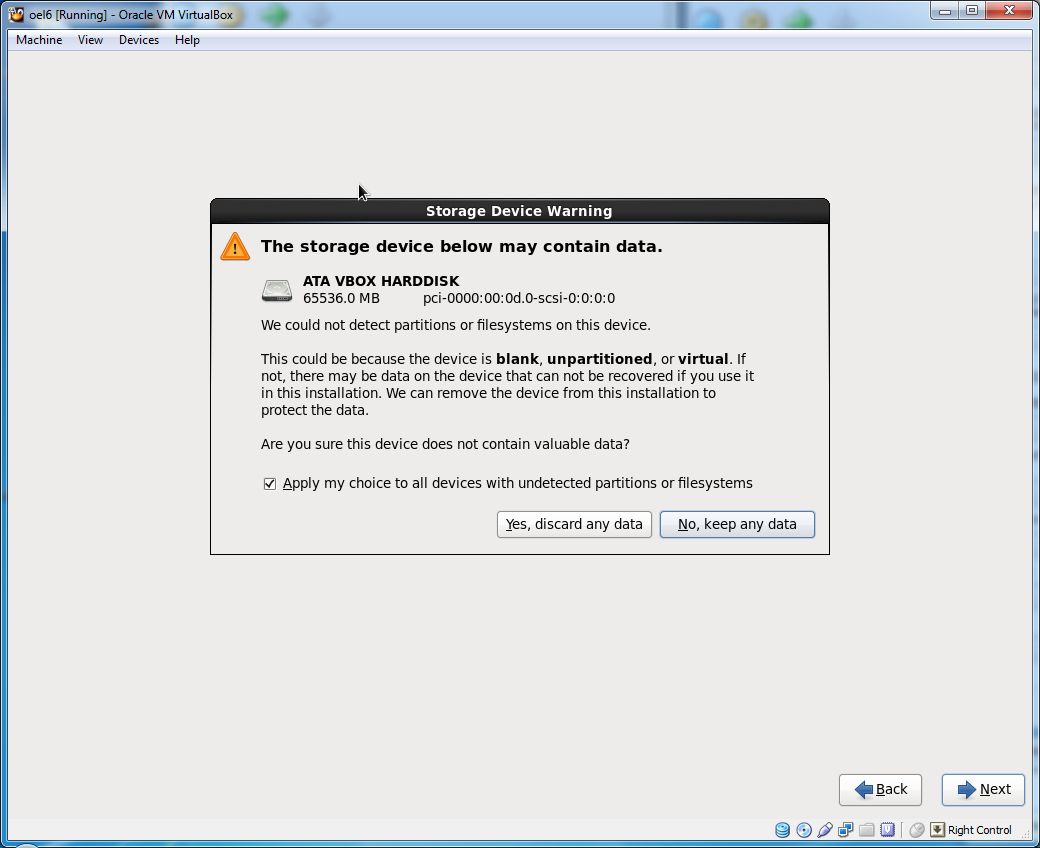Choose Yes, discard any data
1040x848 pixels.
(574, 524)
